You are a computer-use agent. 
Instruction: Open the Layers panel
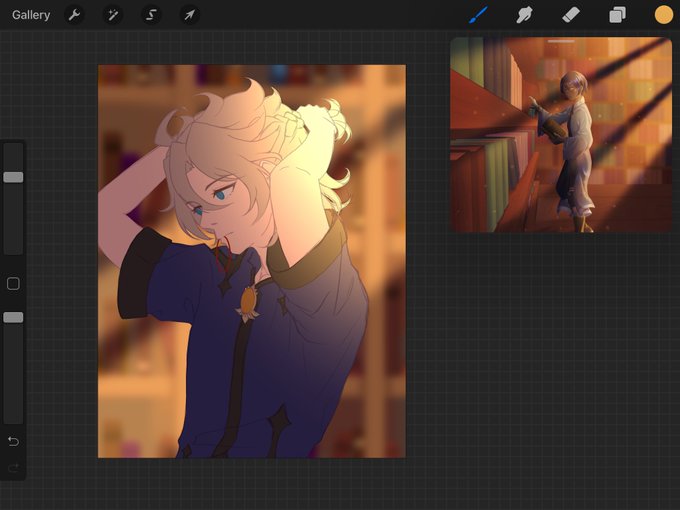(x=617, y=15)
